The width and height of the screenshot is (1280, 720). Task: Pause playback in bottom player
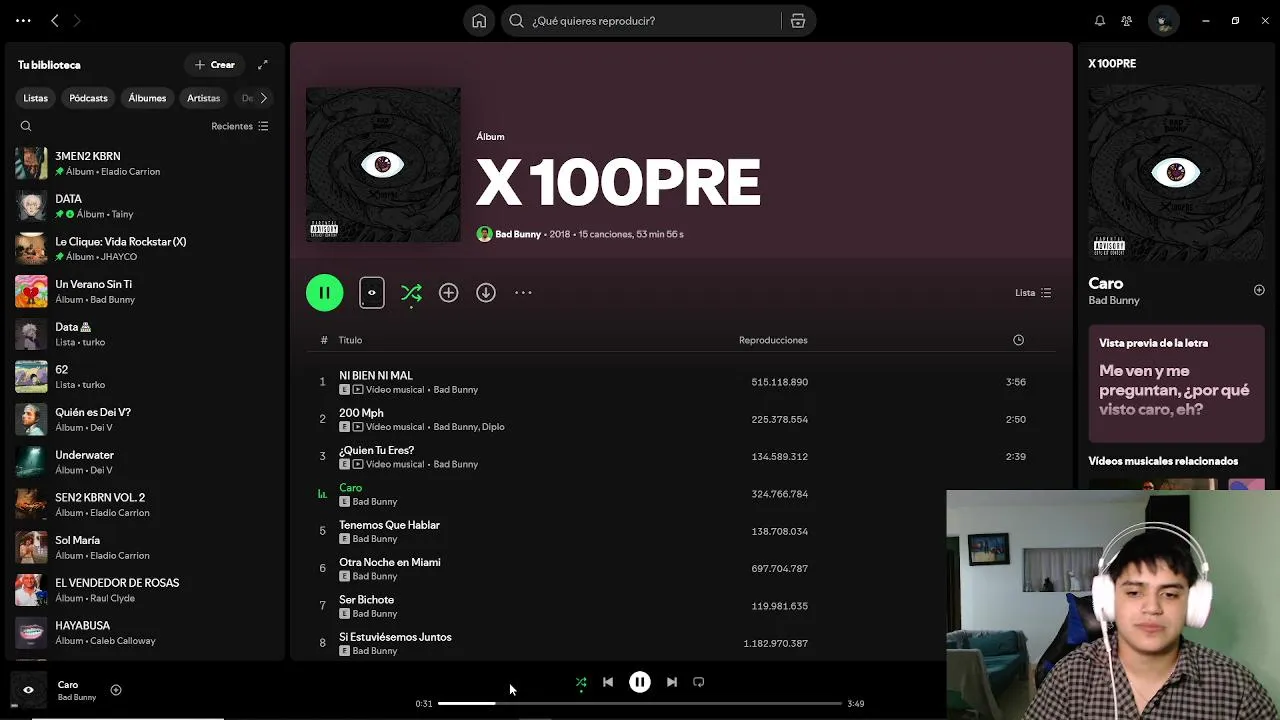tap(640, 682)
